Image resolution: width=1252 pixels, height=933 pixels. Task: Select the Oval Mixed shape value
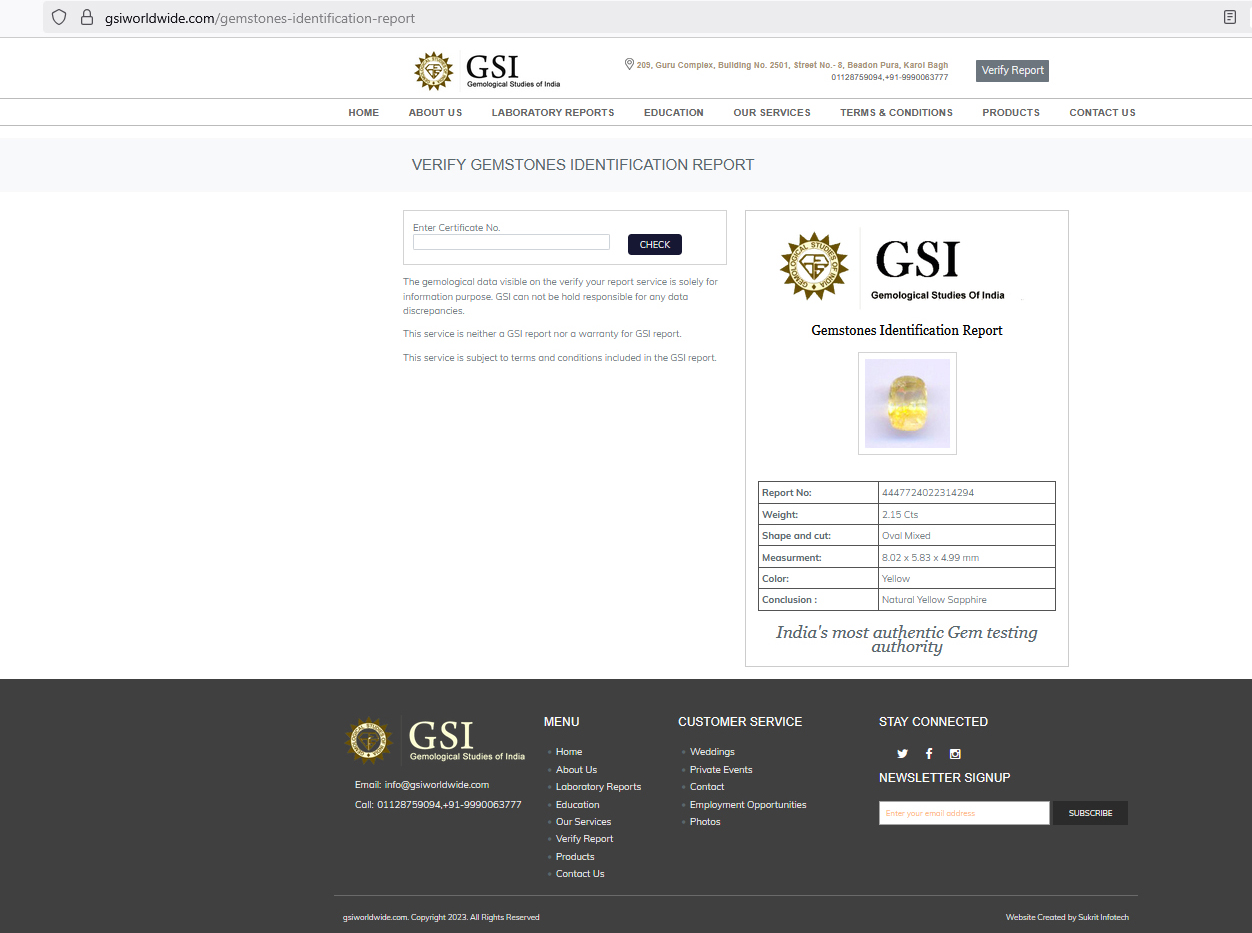906,536
